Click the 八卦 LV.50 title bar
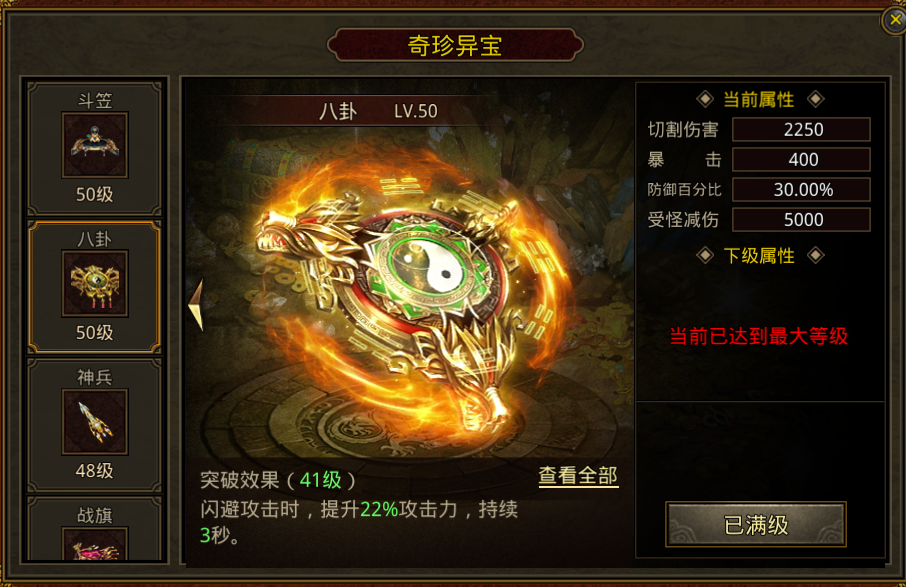The height and width of the screenshot is (587, 906). click(x=378, y=111)
